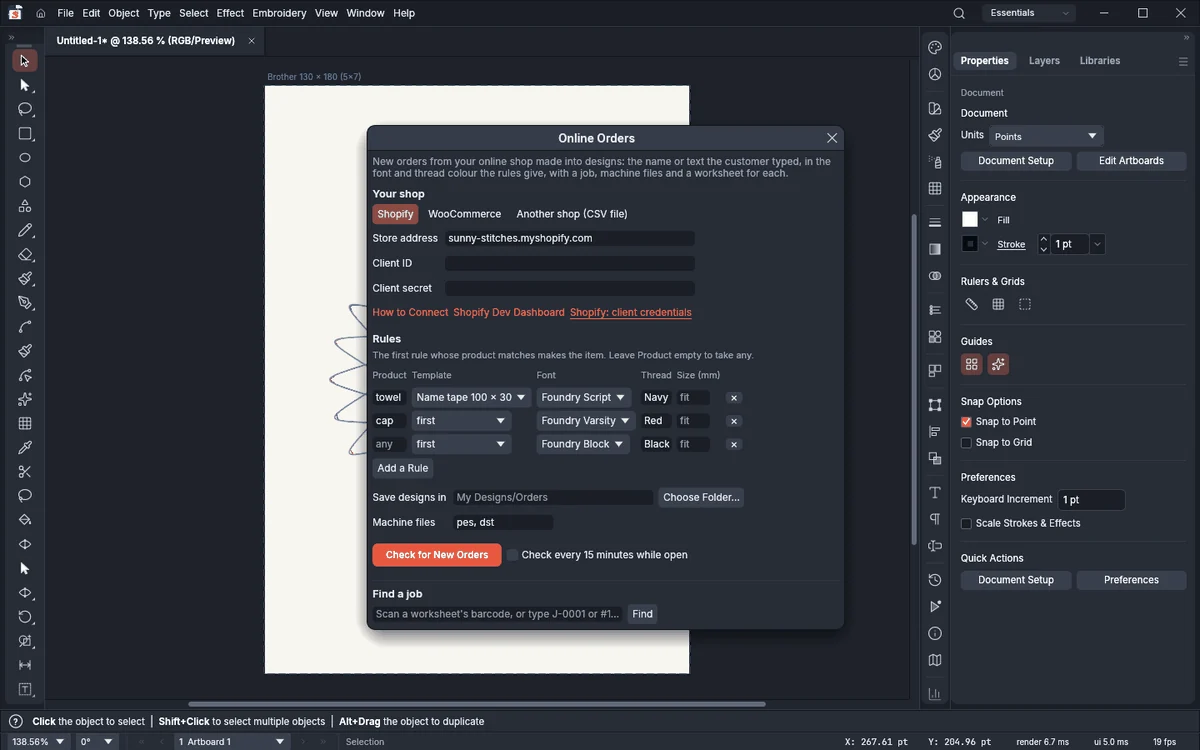Open the Embroidery menu
Screen dimensions: 1200x750
click(x=279, y=13)
